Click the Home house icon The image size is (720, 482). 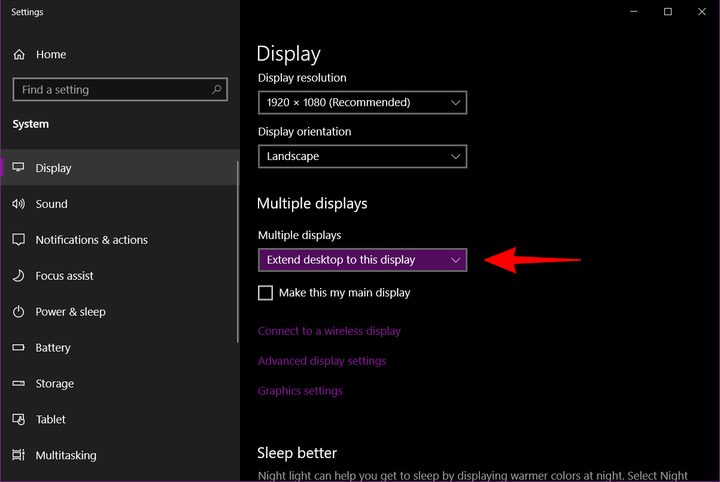coord(19,55)
